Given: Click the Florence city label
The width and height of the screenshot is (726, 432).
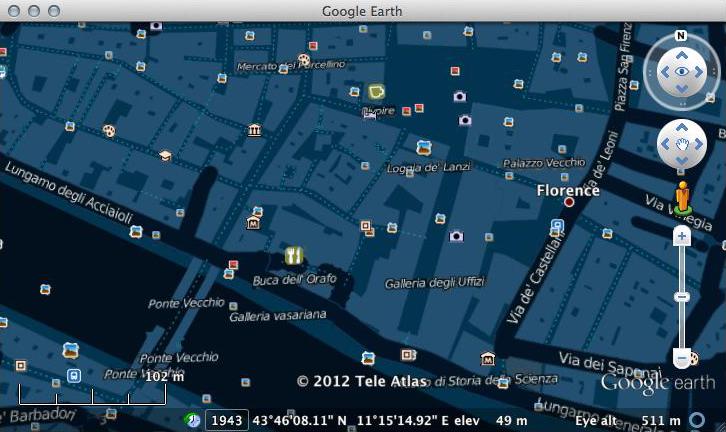Looking at the screenshot, I should [568, 190].
